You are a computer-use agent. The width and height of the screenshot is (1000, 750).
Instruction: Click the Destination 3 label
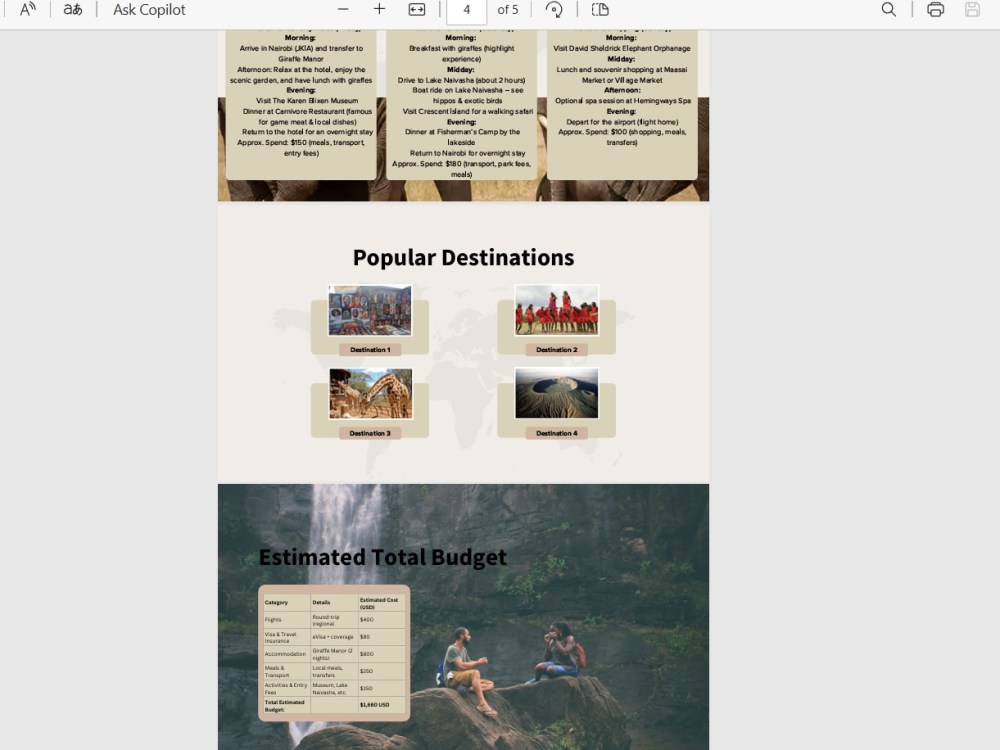coord(370,434)
